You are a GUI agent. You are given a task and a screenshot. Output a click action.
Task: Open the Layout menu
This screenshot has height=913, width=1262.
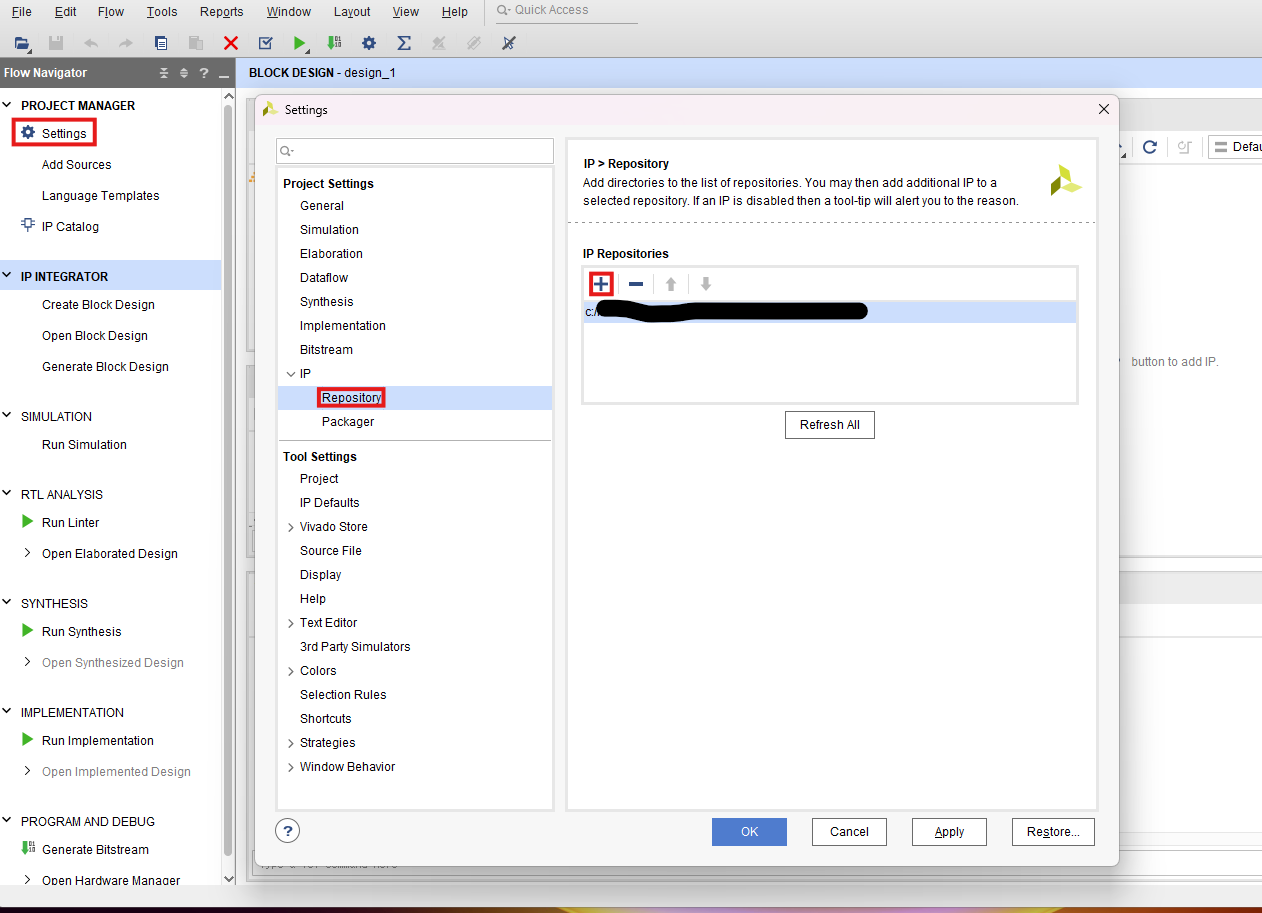click(x=352, y=11)
